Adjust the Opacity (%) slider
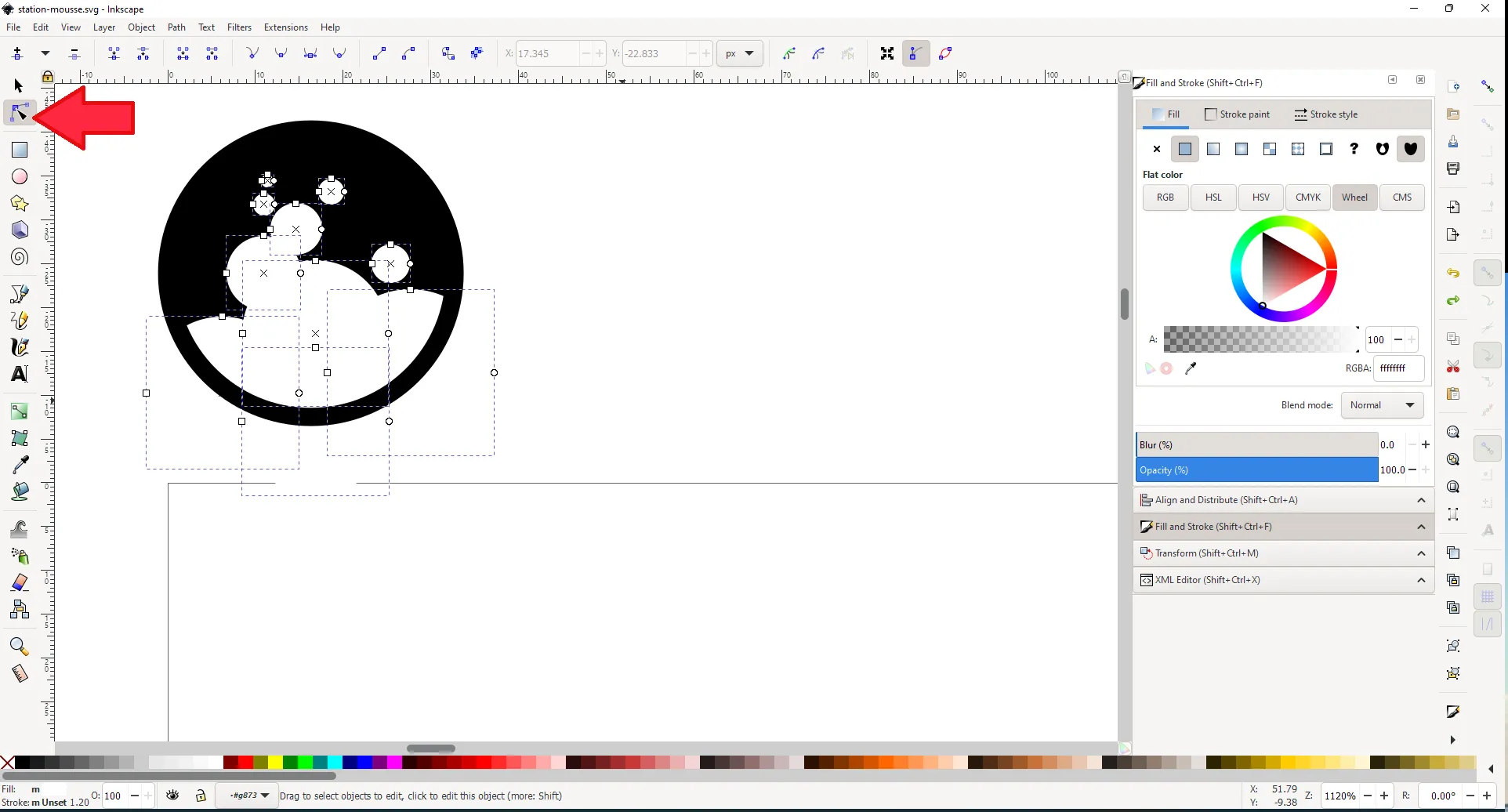This screenshot has width=1508, height=812. 1256,470
